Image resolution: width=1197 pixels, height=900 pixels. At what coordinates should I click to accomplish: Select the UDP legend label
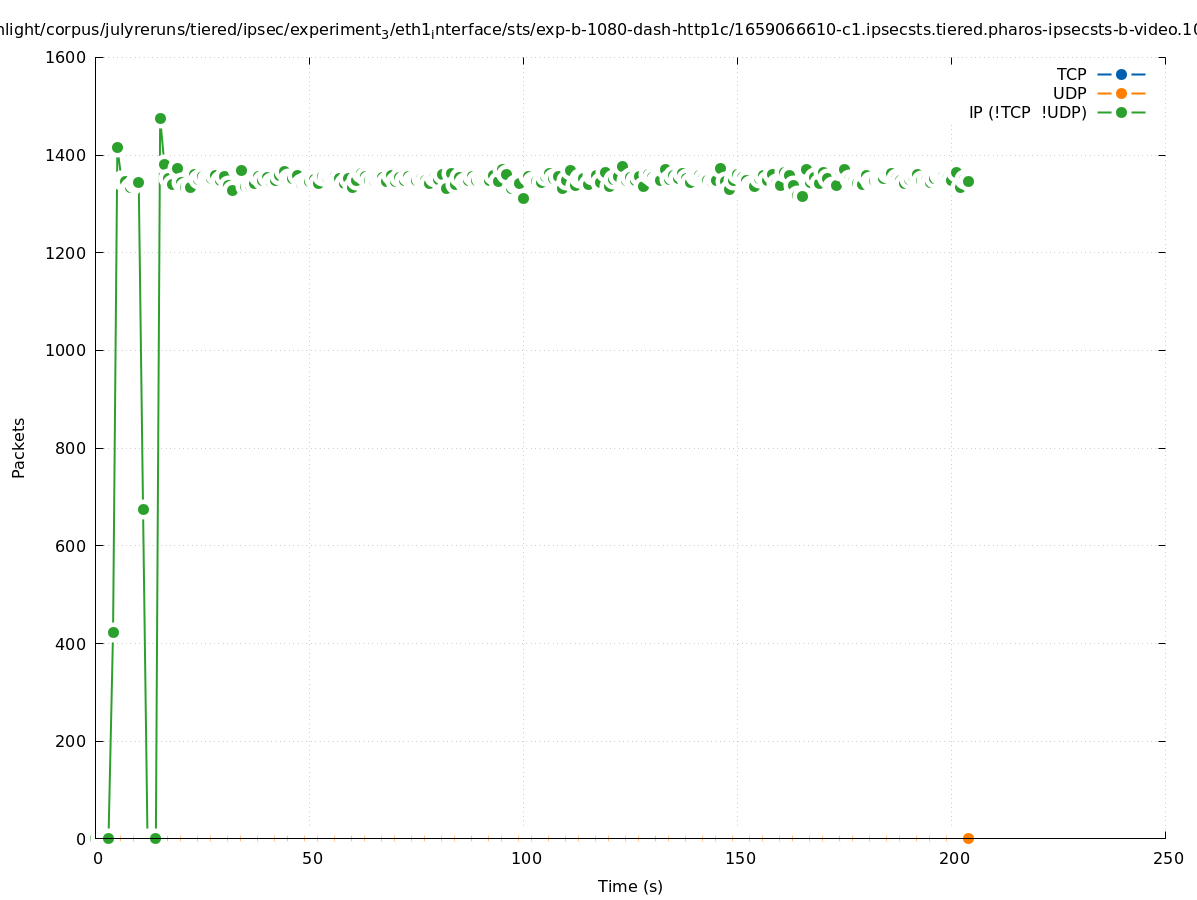[x=1069, y=93]
